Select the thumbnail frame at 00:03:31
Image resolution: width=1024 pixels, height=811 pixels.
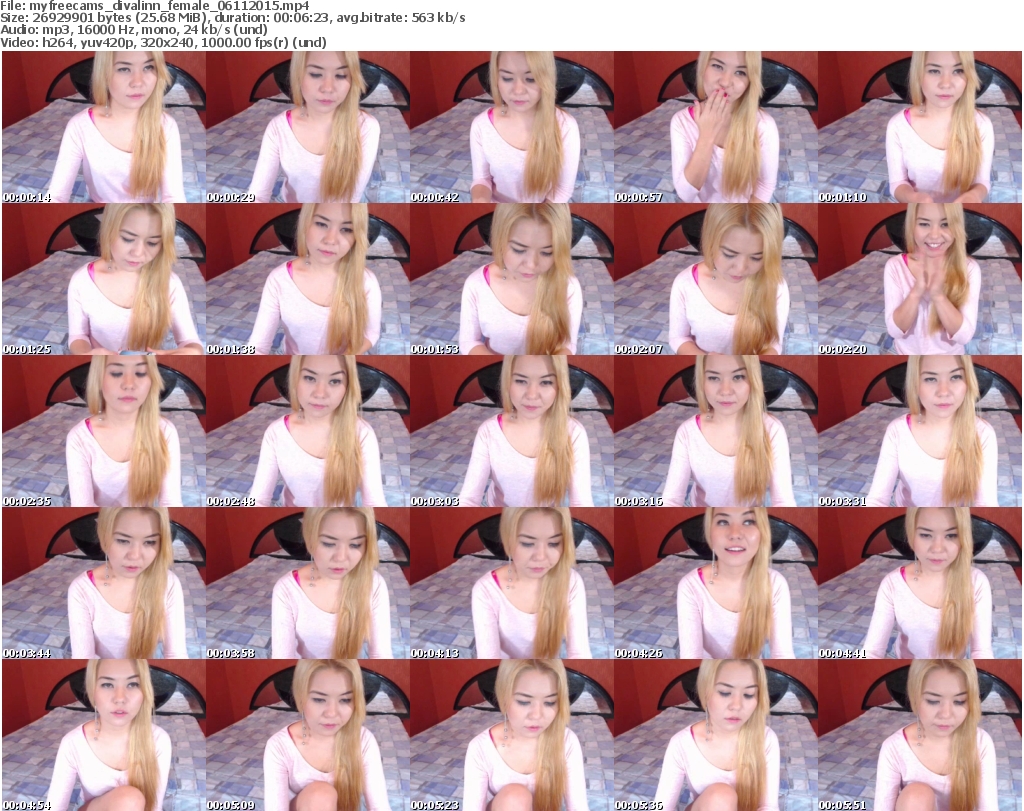[x=920, y=431]
